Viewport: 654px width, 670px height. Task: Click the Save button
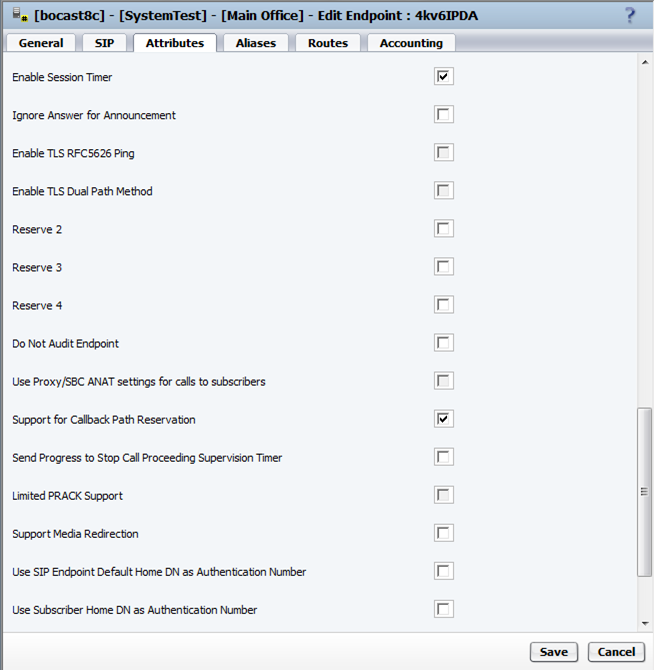point(554,652)
